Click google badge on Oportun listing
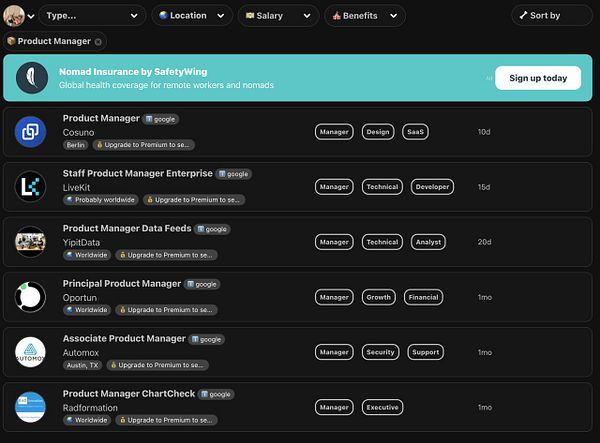The image size is (600, 443). pos(202,284)
